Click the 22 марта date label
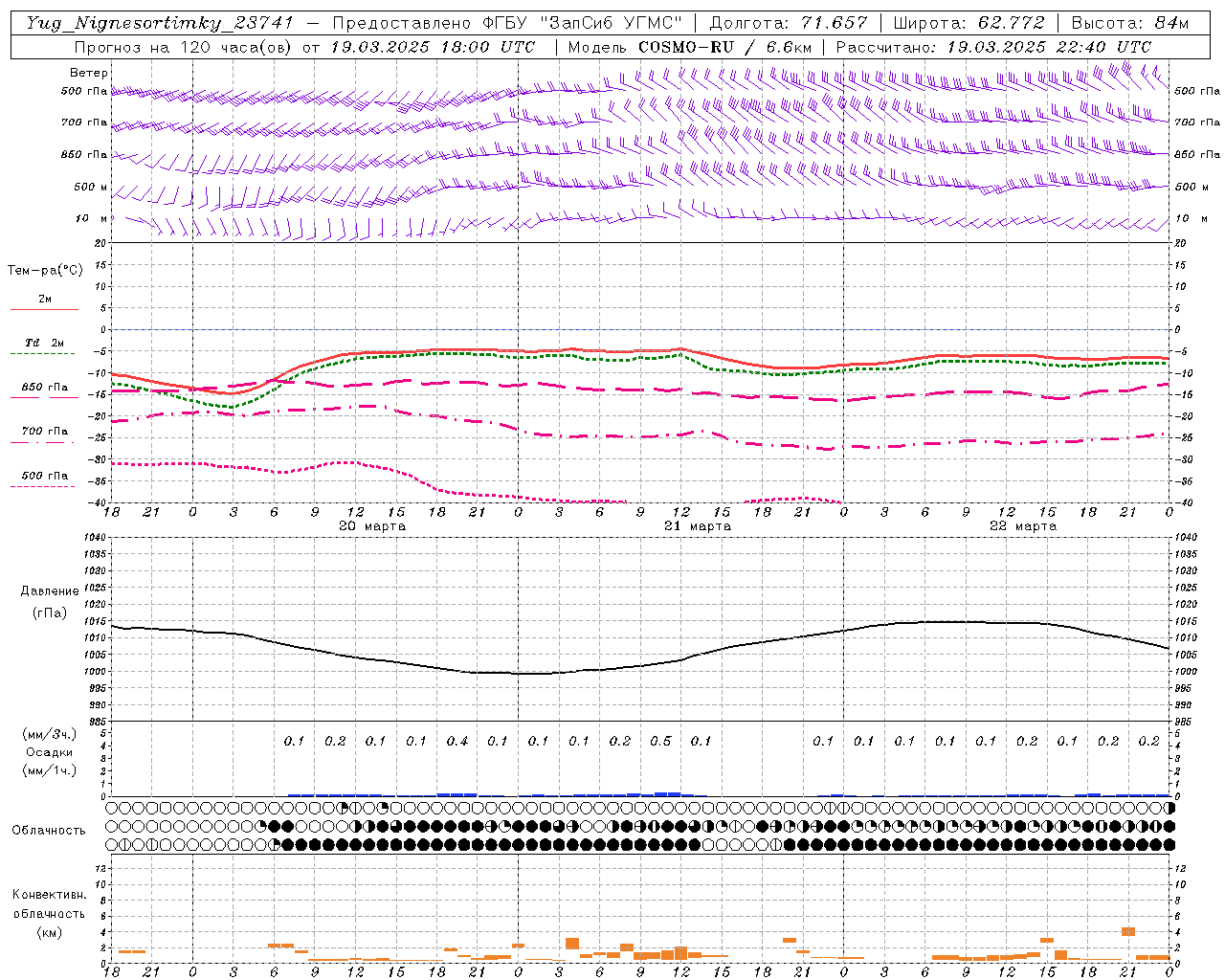The image size is (1225, 980). coord(1023,526)
